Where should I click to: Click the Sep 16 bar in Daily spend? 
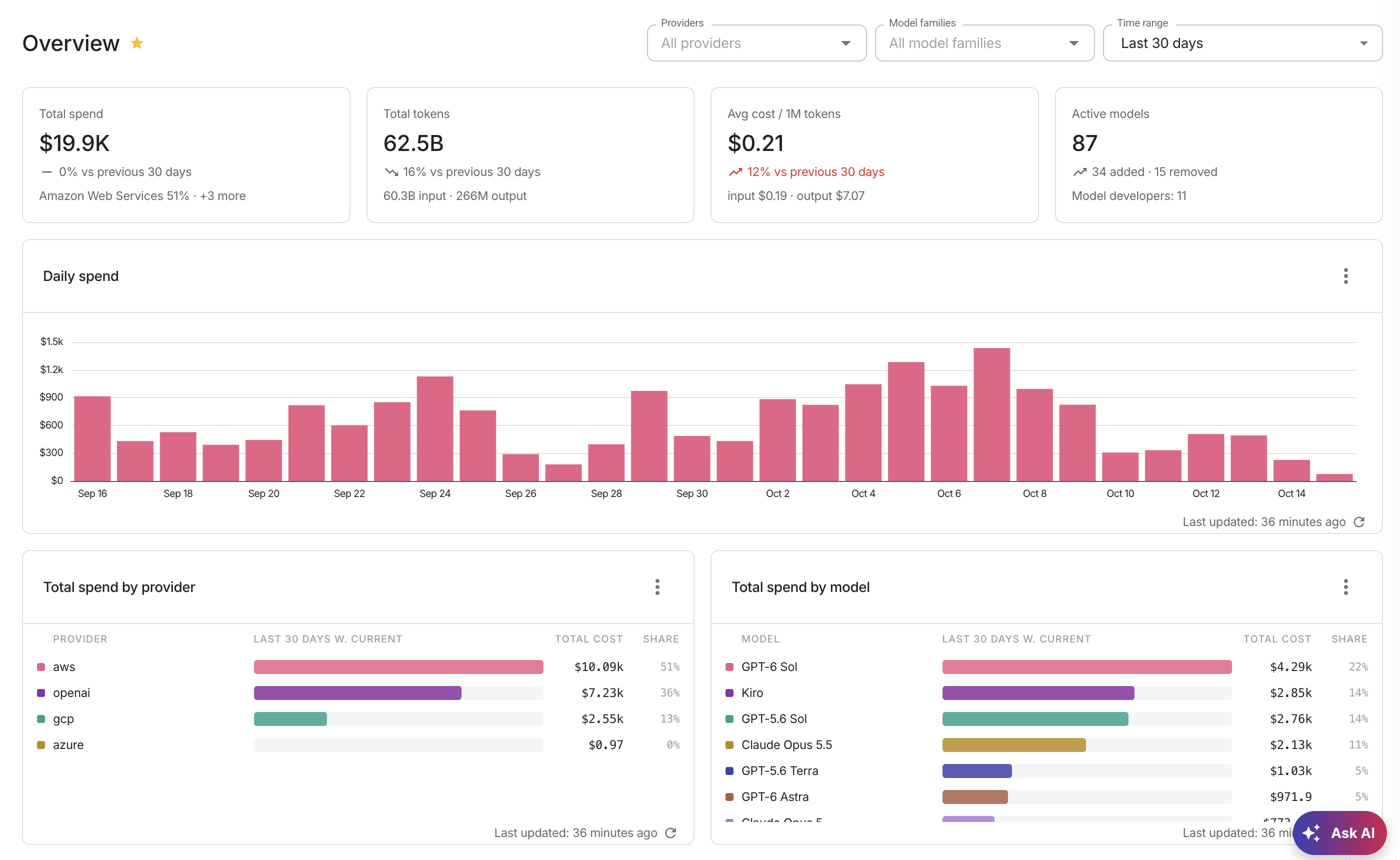tap(92, 438)
